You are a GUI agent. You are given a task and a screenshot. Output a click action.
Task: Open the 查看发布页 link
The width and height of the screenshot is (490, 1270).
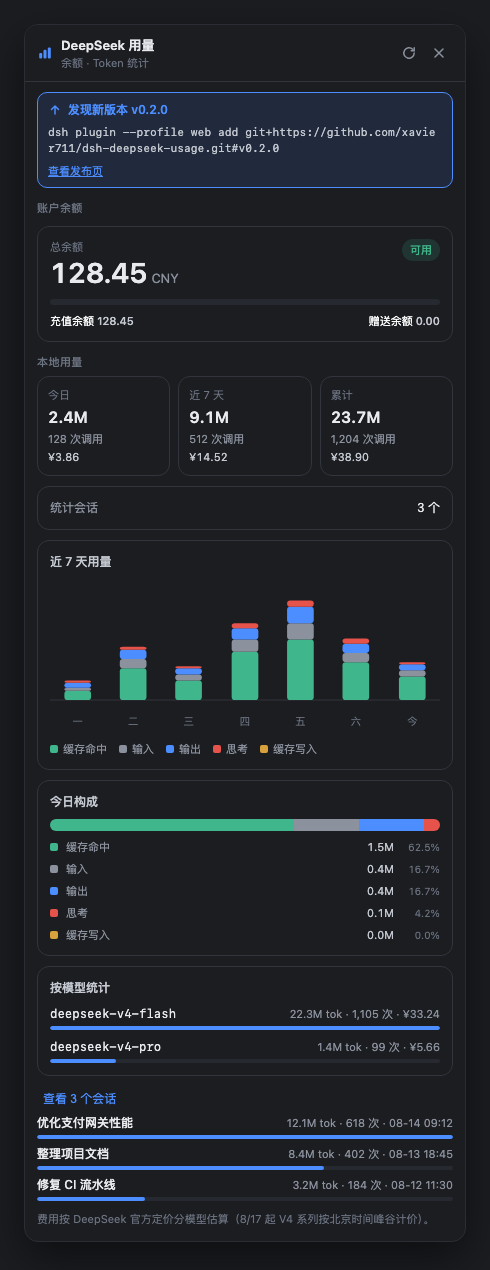(75, 171)
